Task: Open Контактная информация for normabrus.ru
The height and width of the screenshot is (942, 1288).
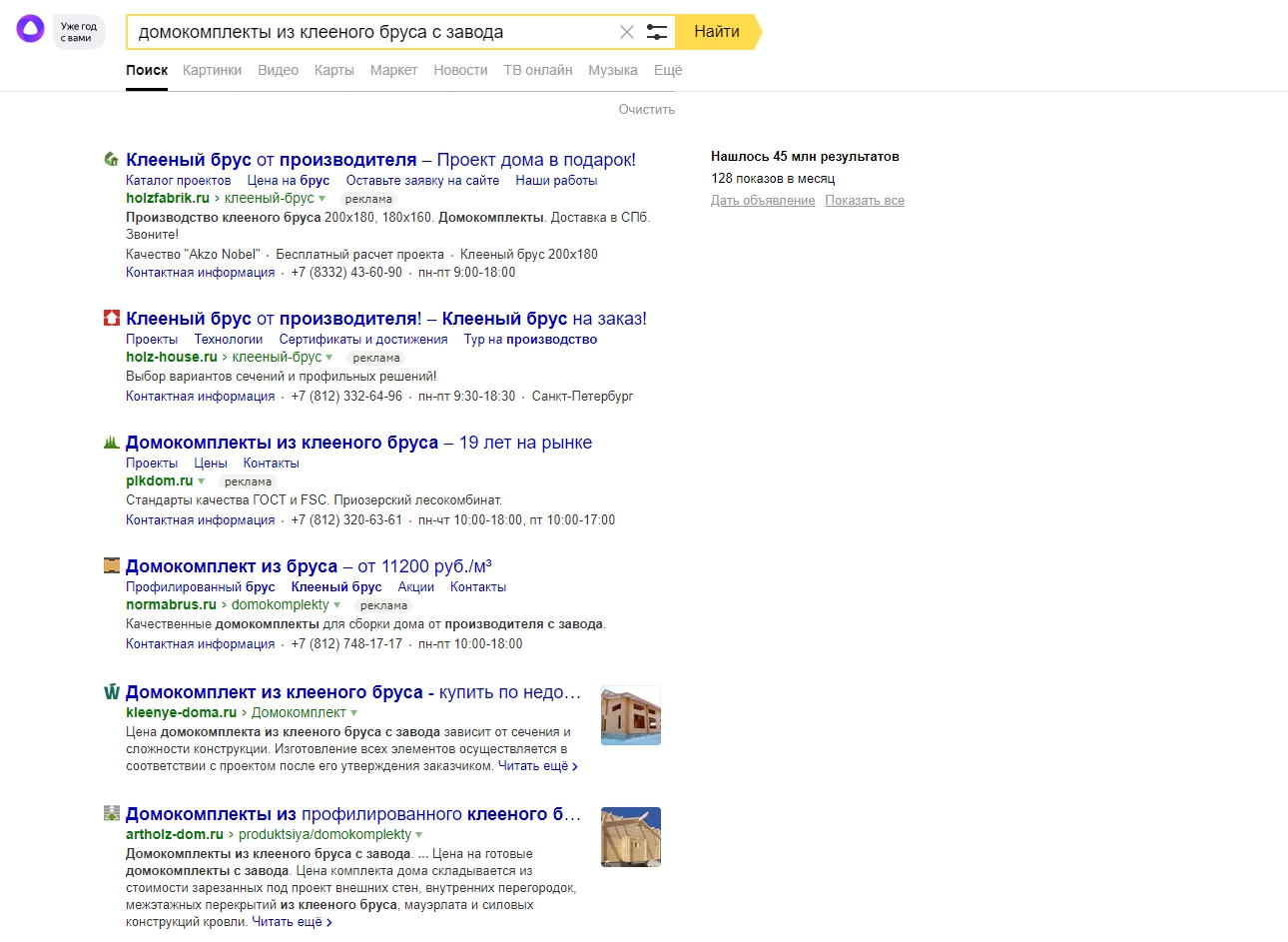Action: 200,644
